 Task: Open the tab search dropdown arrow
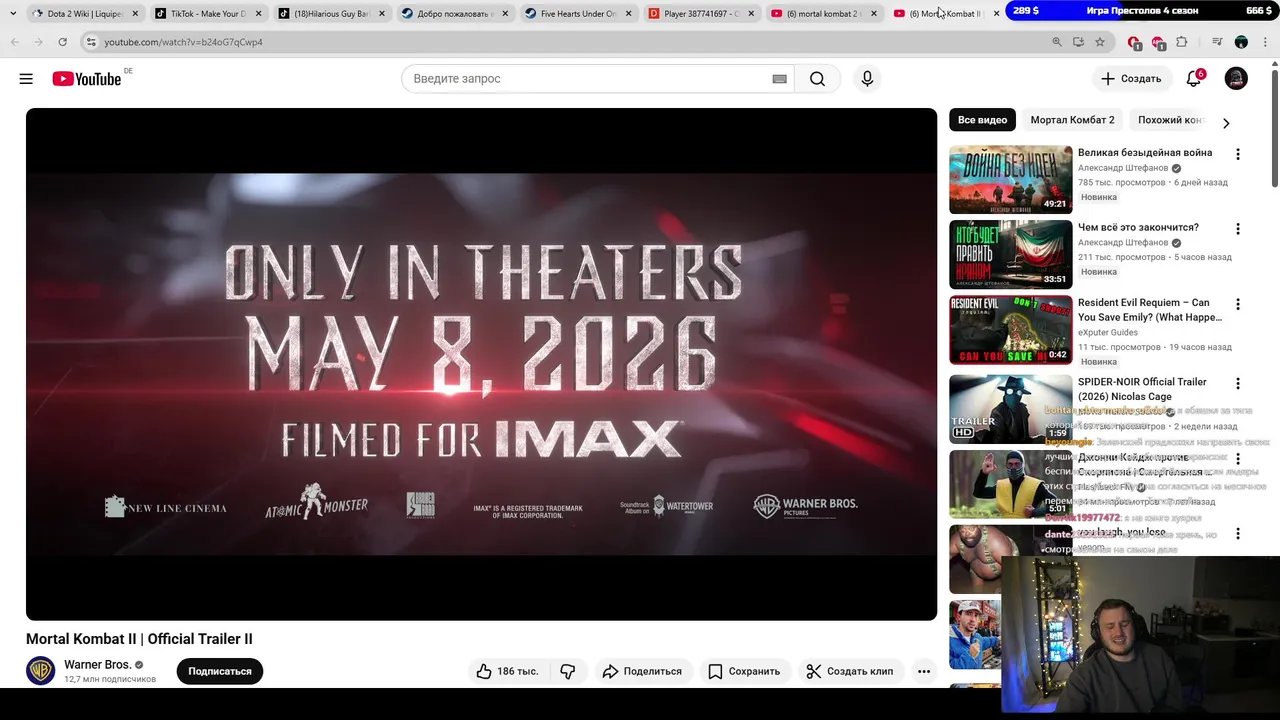pyautogui.click(x=13, y=14)
